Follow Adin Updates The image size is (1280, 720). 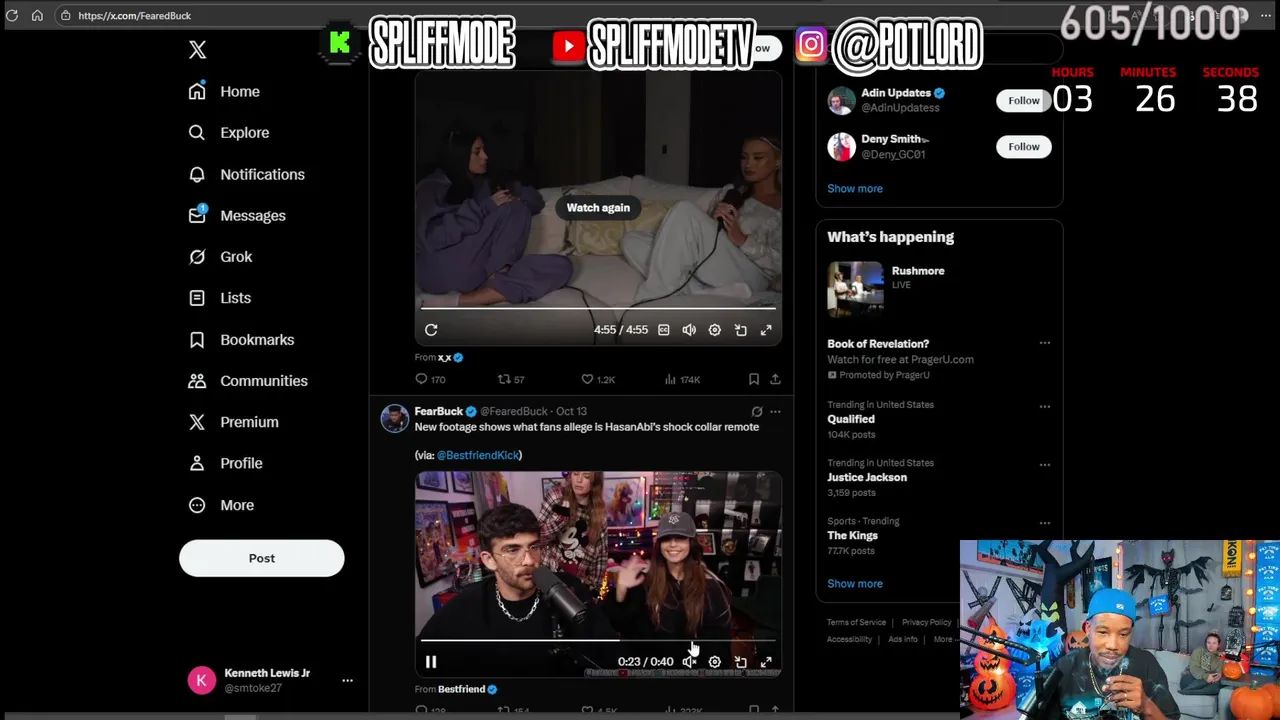(x=1024, y=100)
